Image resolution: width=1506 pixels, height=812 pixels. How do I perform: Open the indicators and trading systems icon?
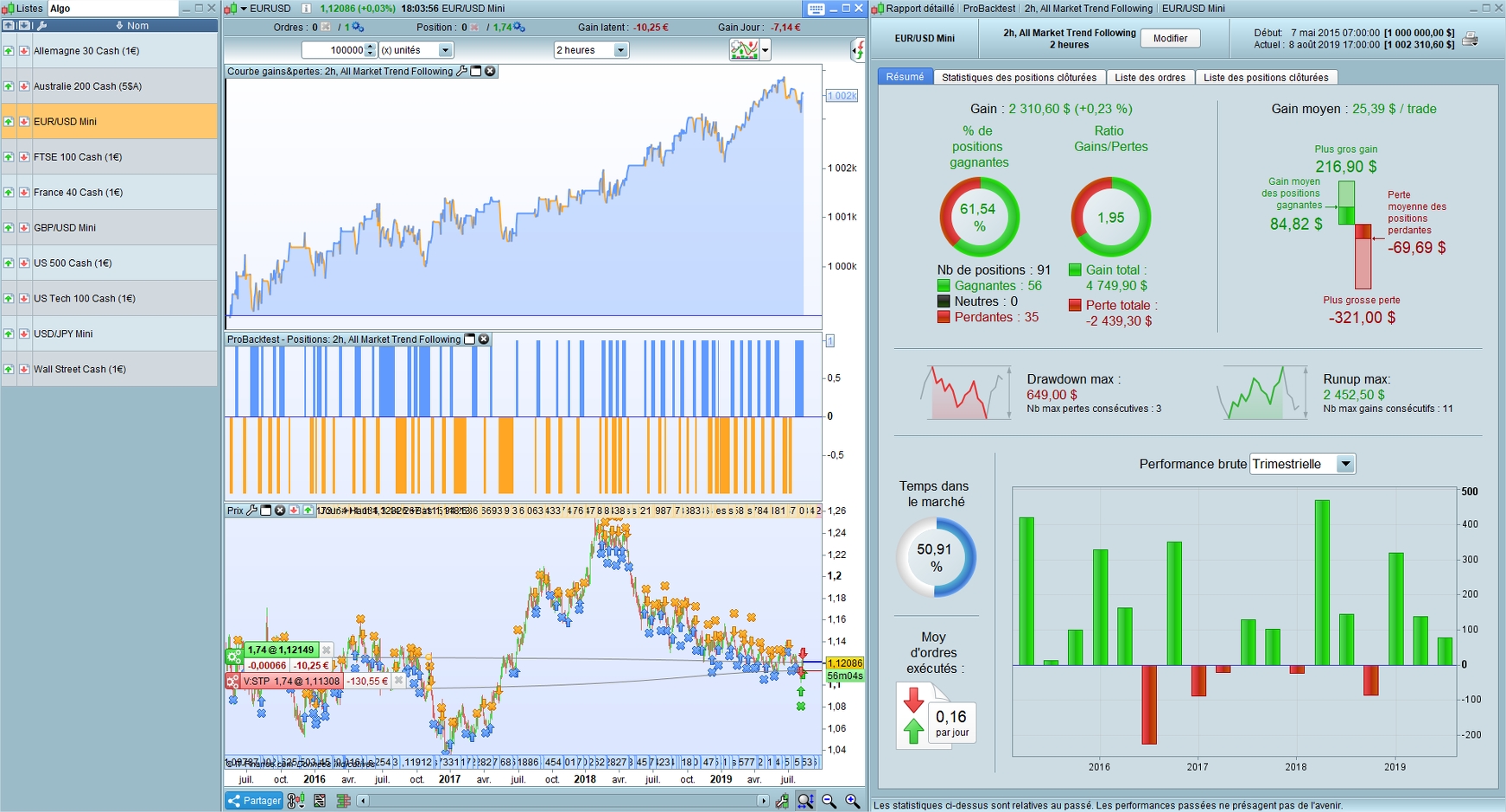744,50
